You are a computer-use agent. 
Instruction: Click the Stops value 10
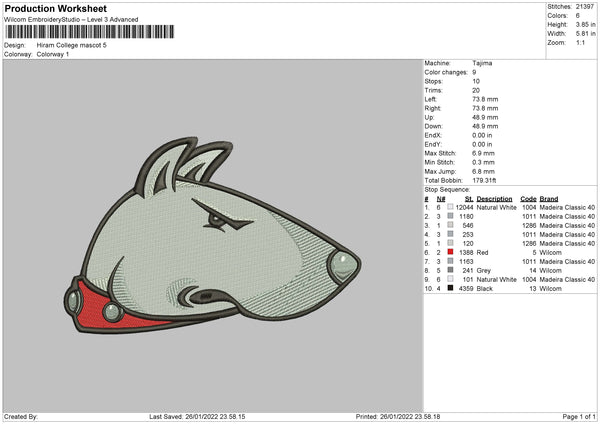coord(476,82)
